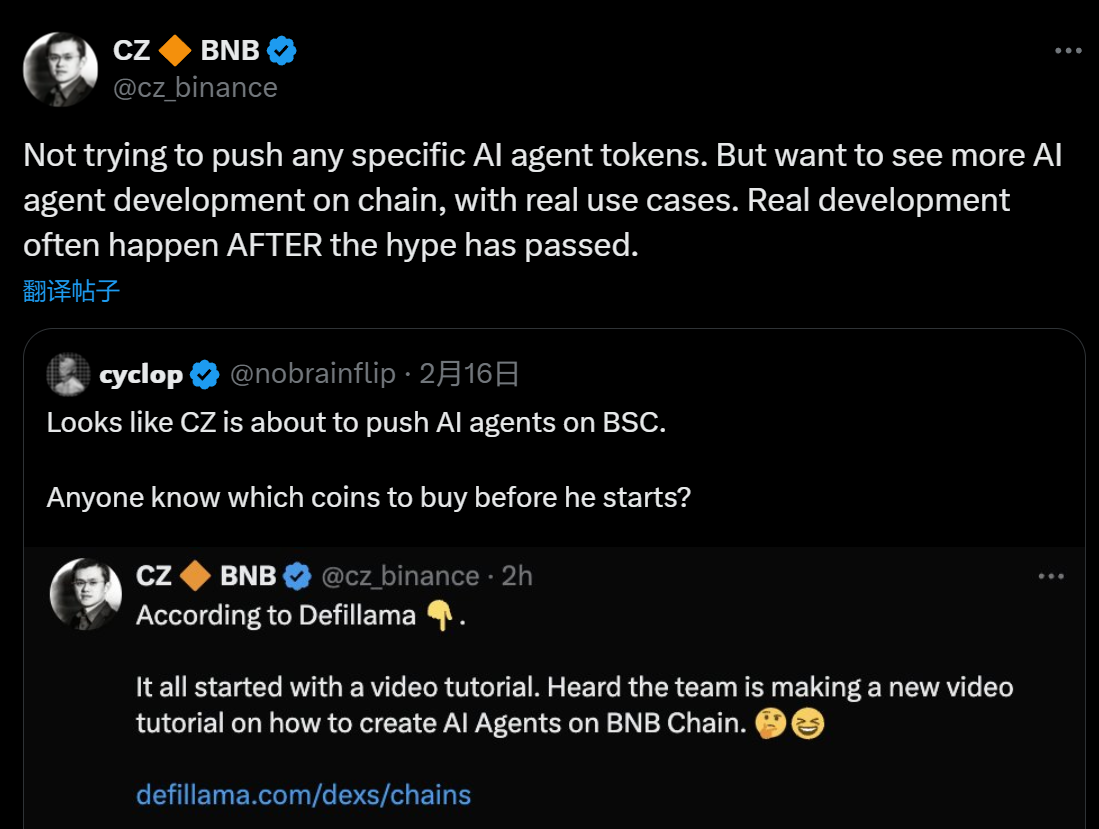Open the nested tweet's three-dot menu
The width and height of the screenshot is (1099, 829).
pos(1051,575)
